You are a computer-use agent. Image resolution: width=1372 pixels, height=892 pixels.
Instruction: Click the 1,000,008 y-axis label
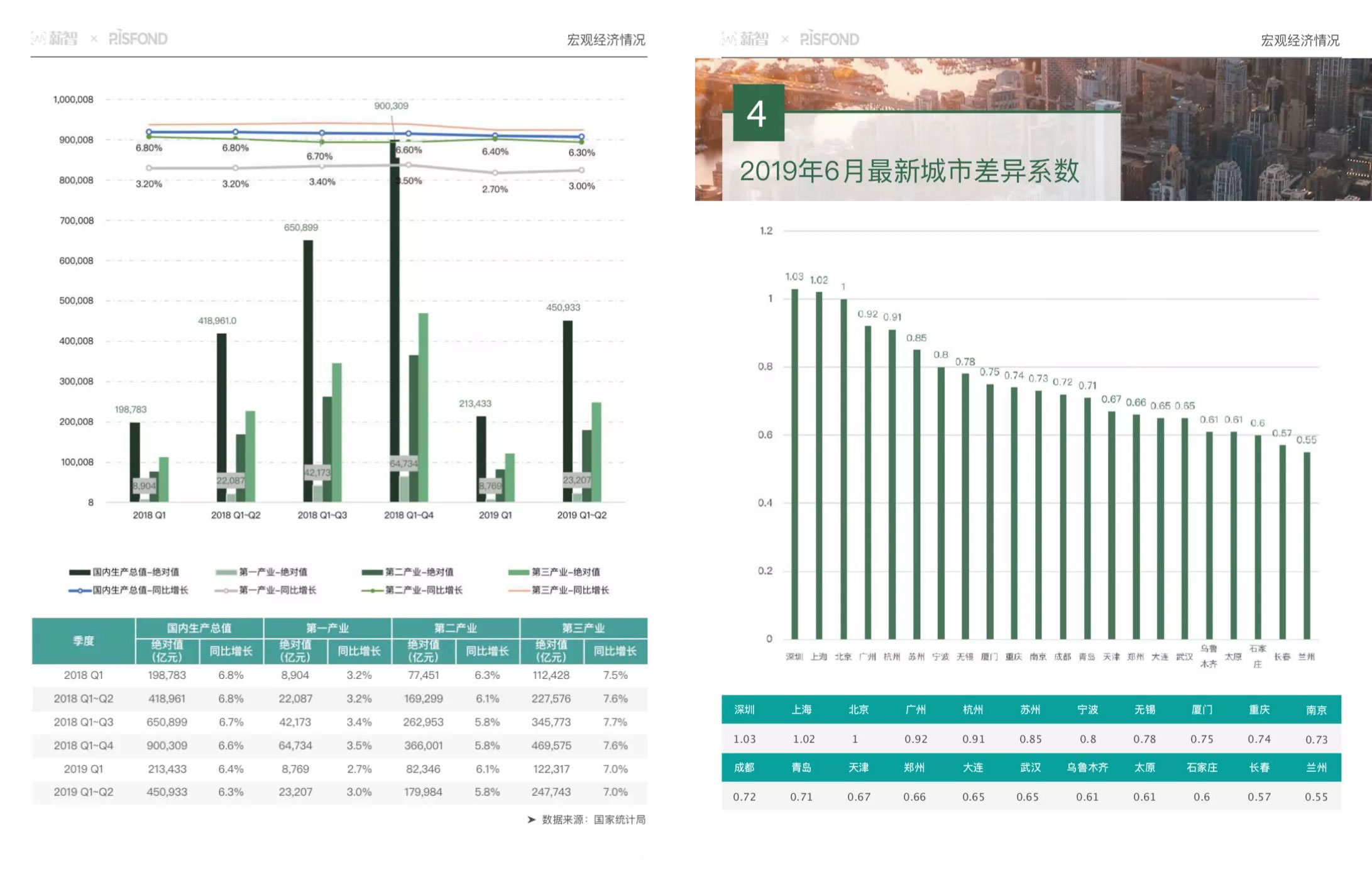point(73,99)
